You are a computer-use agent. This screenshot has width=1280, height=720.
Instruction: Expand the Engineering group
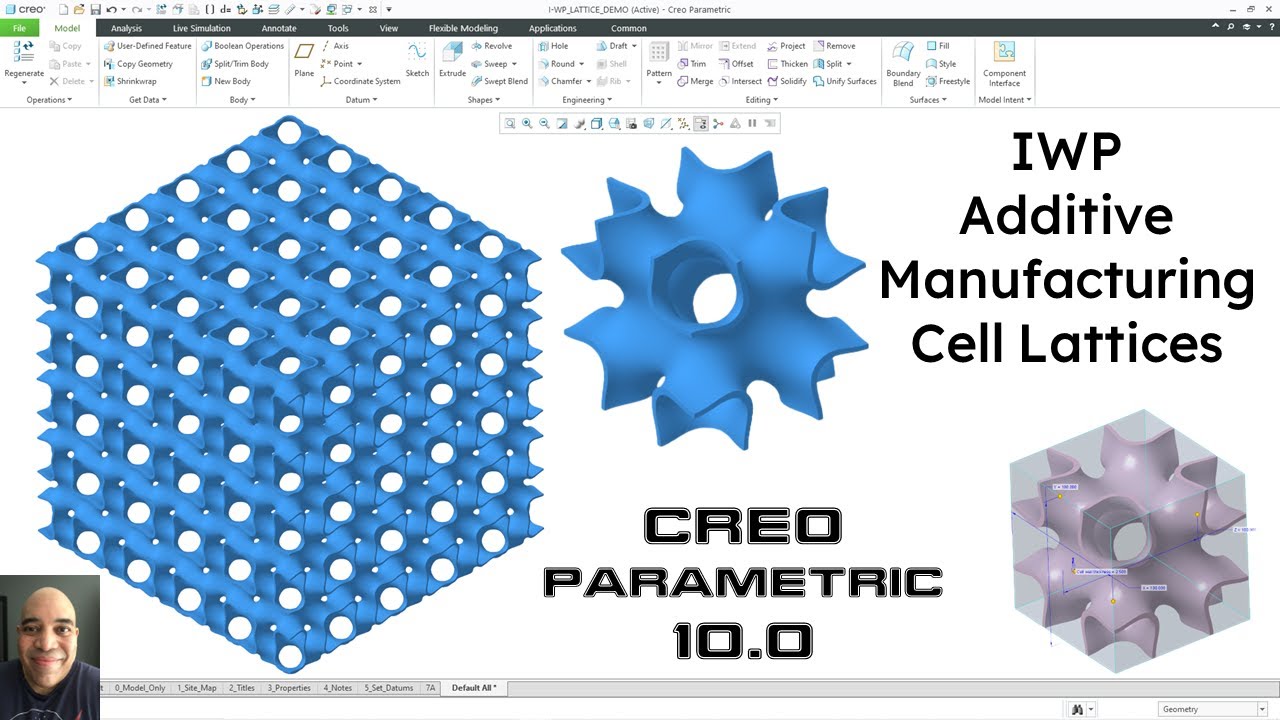(587, 100)
